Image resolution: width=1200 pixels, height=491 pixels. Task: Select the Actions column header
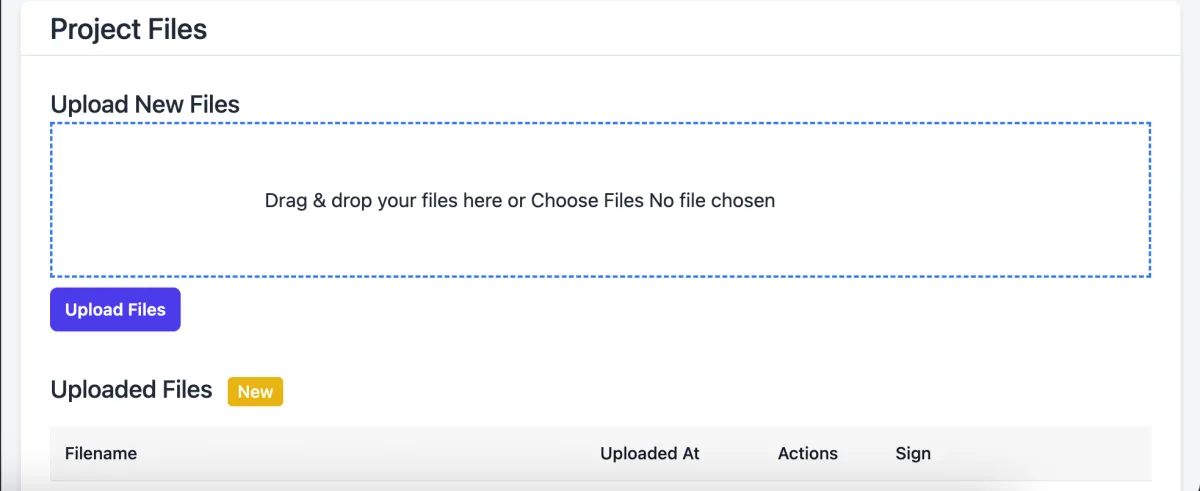pos(807,453)
